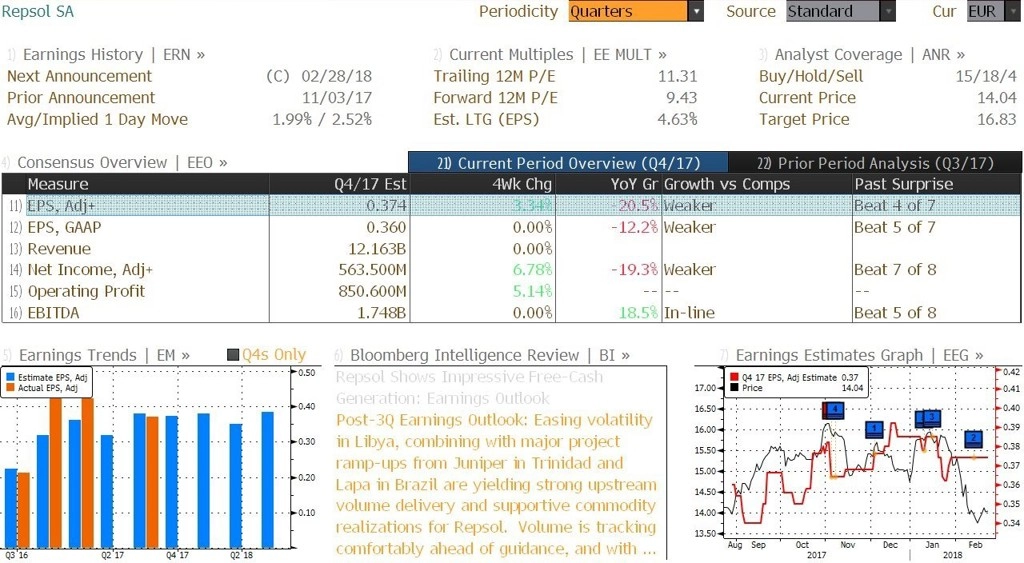Select the EPS, Adj+ row

click(511, 205)
